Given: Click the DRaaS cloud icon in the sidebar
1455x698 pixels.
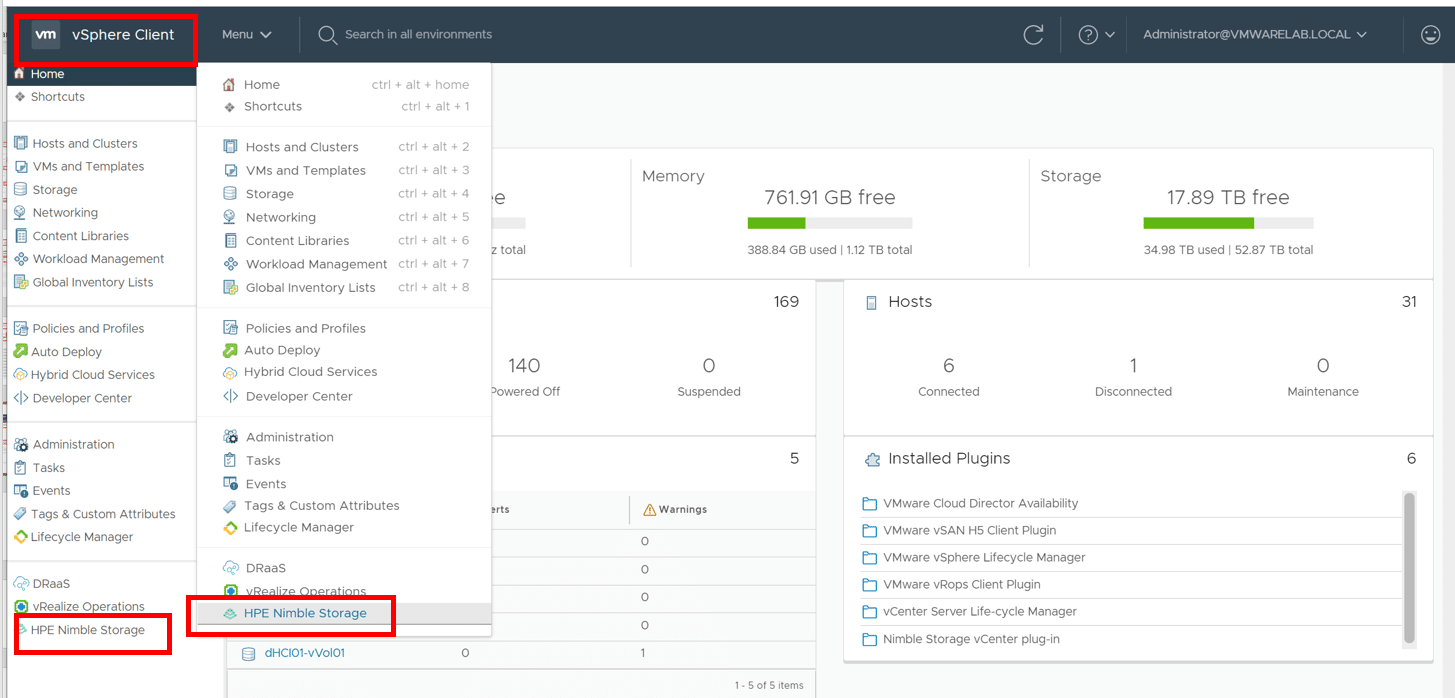Looking at the screenshot, I should (x=21, y=583).
